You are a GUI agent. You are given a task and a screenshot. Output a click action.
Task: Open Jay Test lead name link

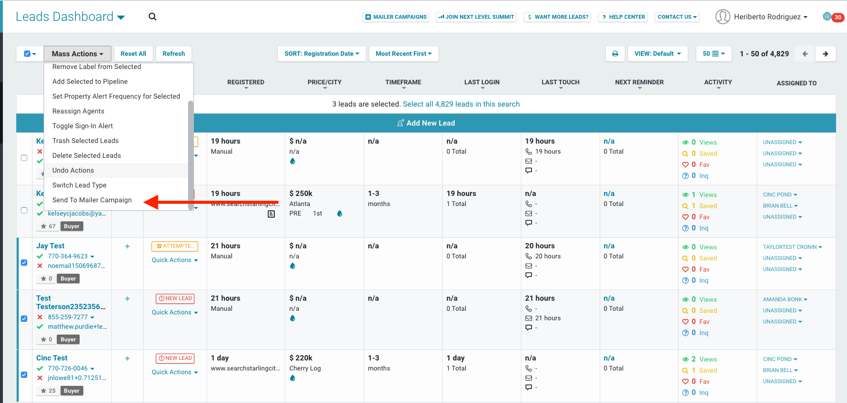(x=50, y=246)
